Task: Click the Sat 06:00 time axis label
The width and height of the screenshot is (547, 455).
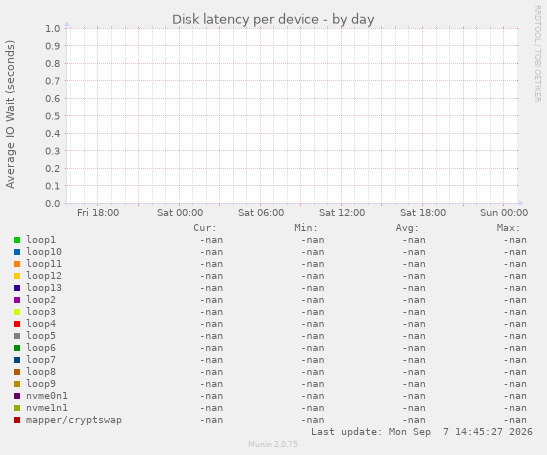Action: (x=261, y=212)
